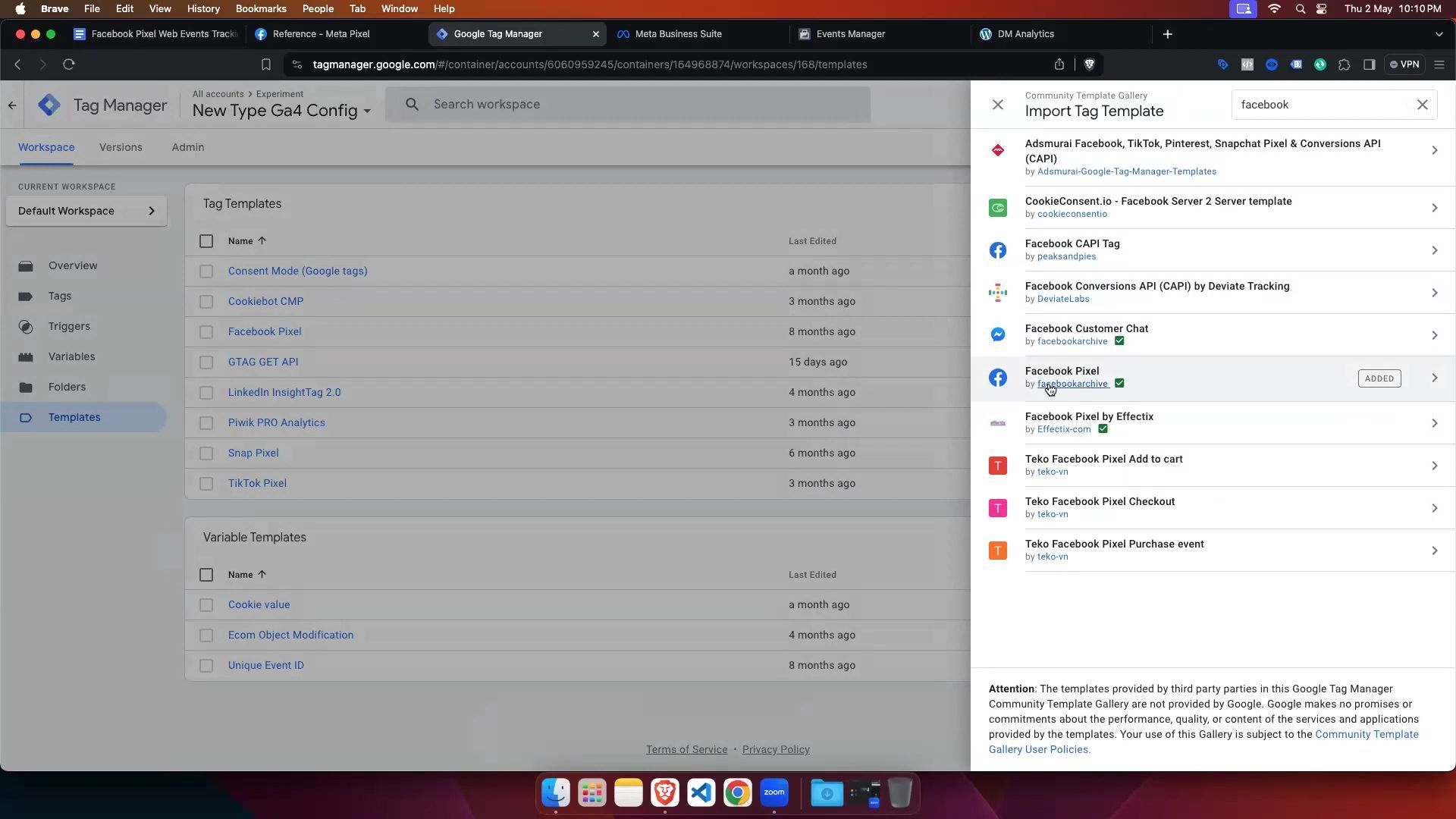The image size is (1456, 819).
Task: Select the TikTok Pixel checkbox
Action: click(206, 484)
